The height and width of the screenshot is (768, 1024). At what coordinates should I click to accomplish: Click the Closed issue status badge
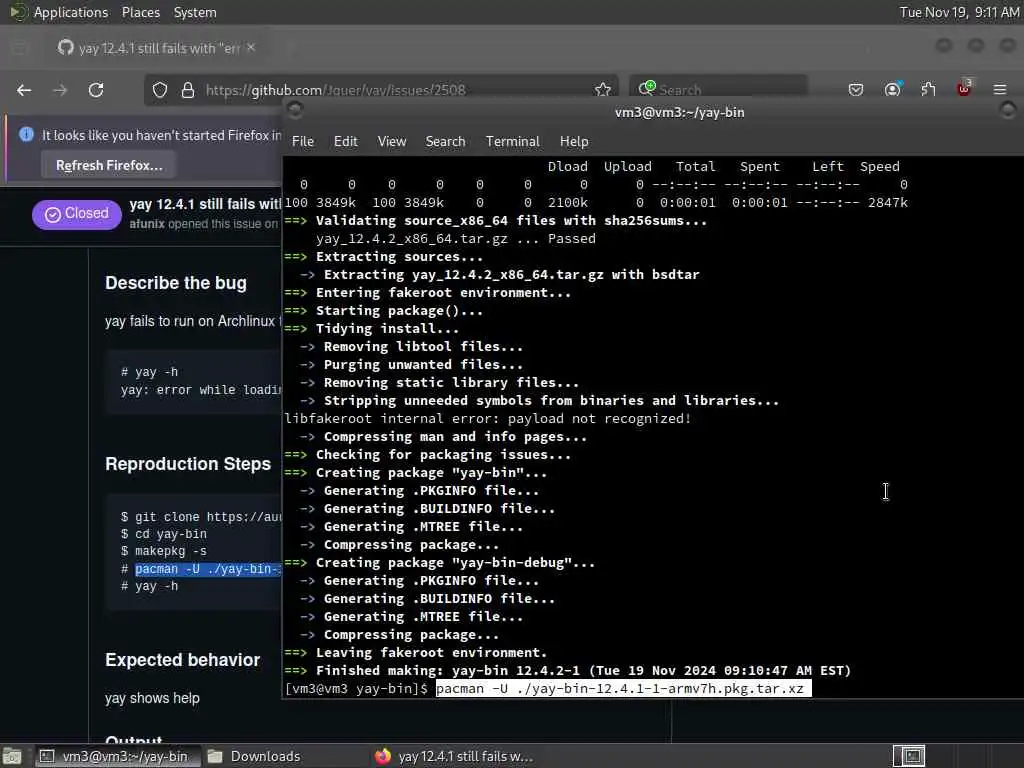click(76, 214)
